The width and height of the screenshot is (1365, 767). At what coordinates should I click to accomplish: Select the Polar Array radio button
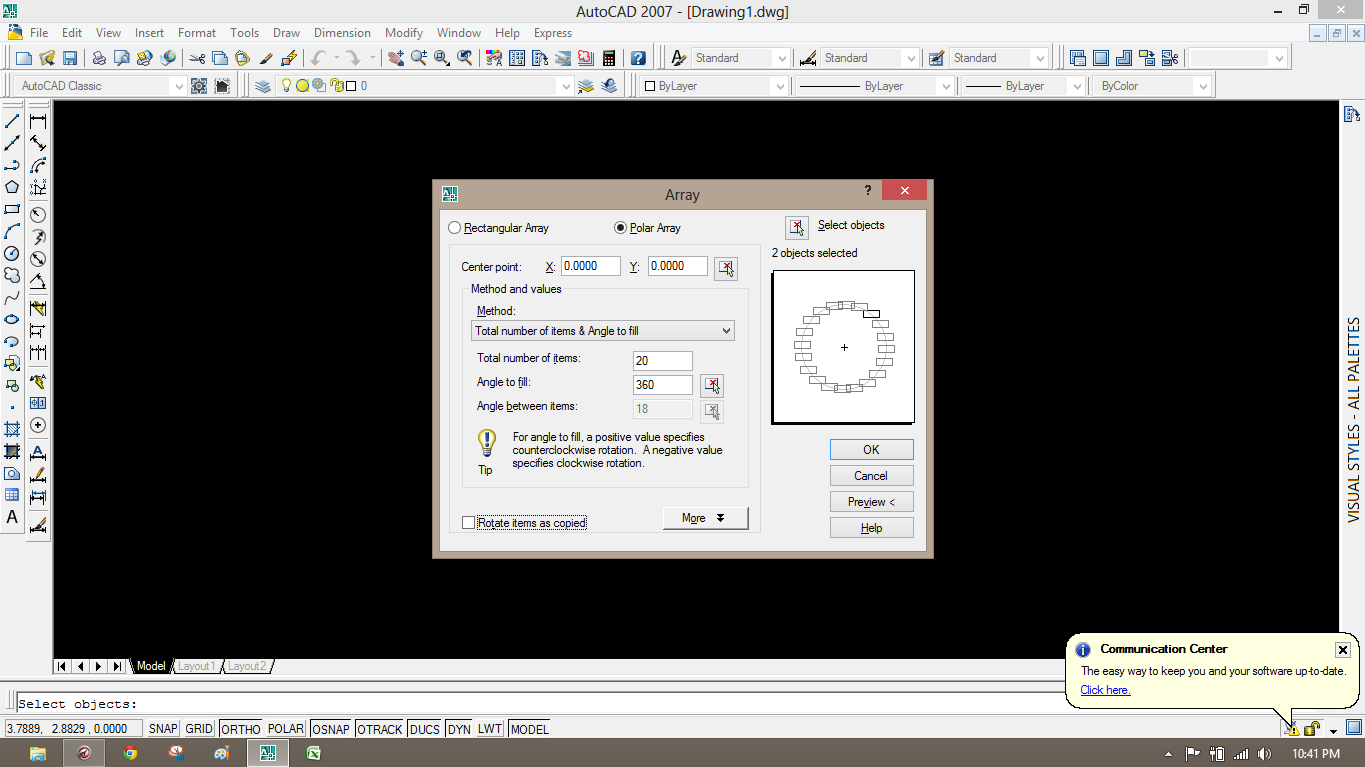click(621, 228)
